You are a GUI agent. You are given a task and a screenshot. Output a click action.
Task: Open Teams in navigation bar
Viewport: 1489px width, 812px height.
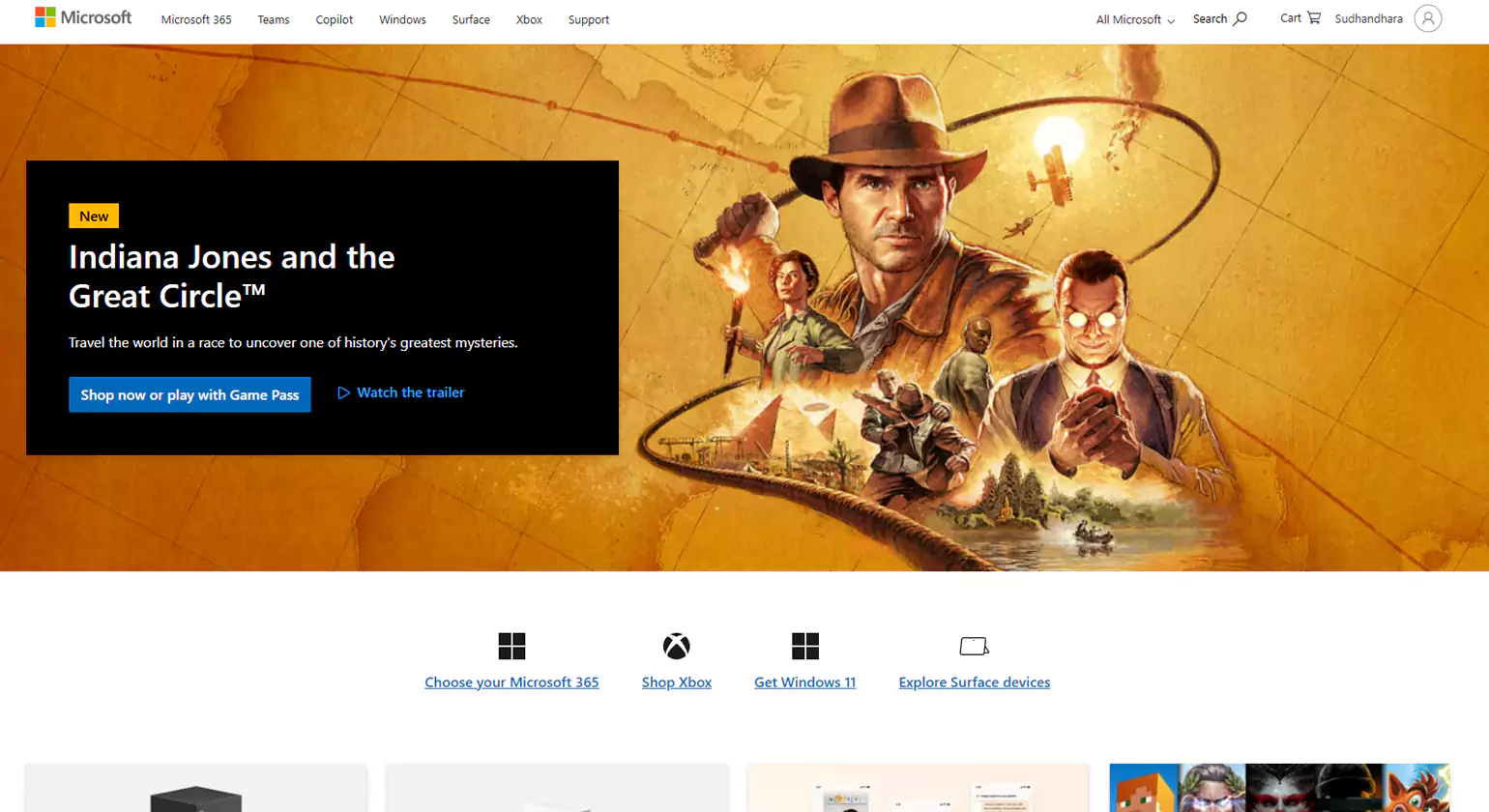tap(274, 19)
